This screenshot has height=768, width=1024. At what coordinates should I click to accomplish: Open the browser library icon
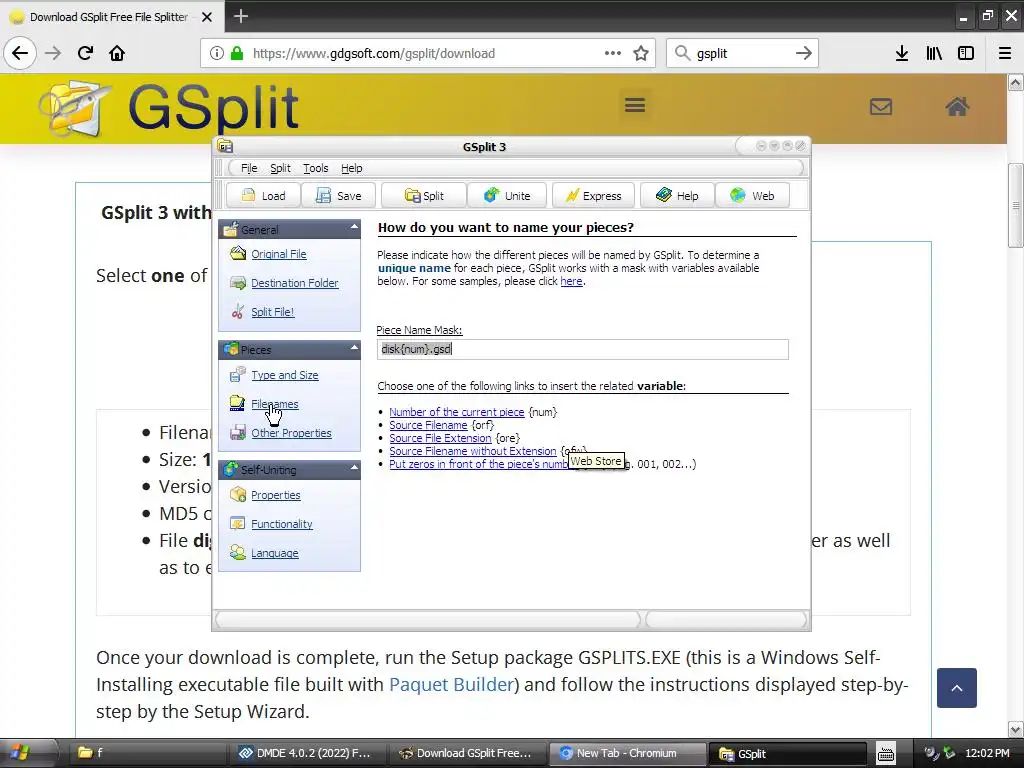[x=934, y=54]
